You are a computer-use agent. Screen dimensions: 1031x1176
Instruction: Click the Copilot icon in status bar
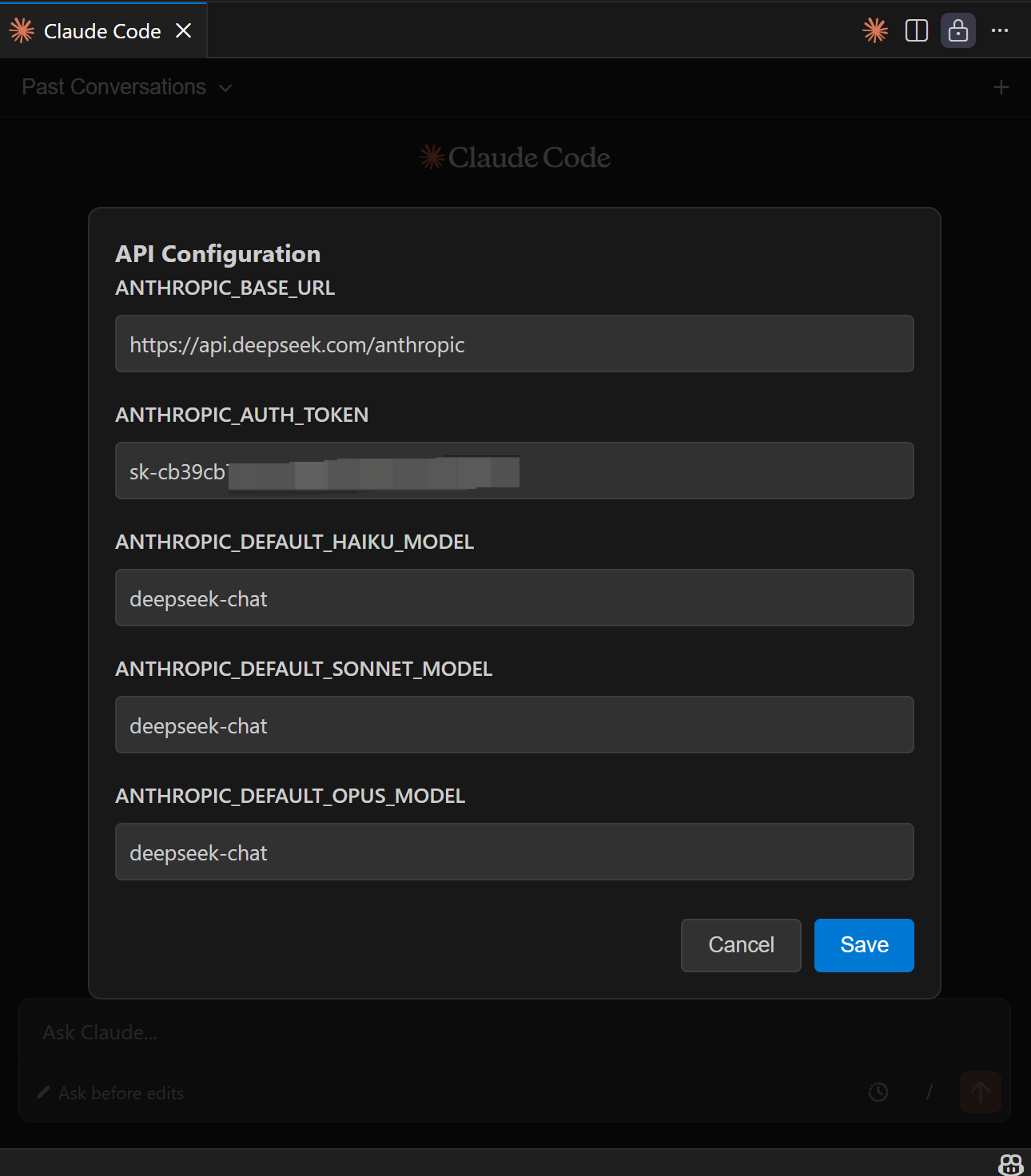point(1010,1164)
